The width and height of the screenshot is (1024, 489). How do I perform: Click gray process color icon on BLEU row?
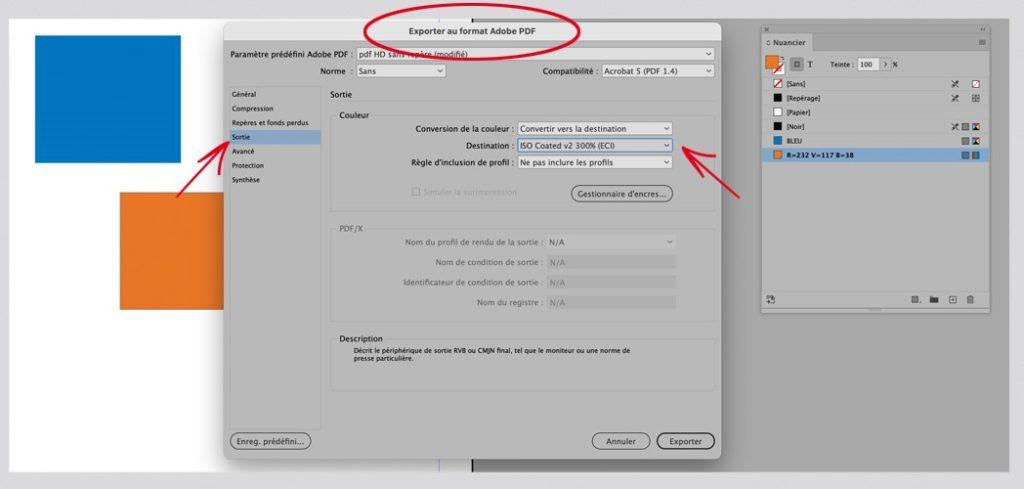click(965, 141)
